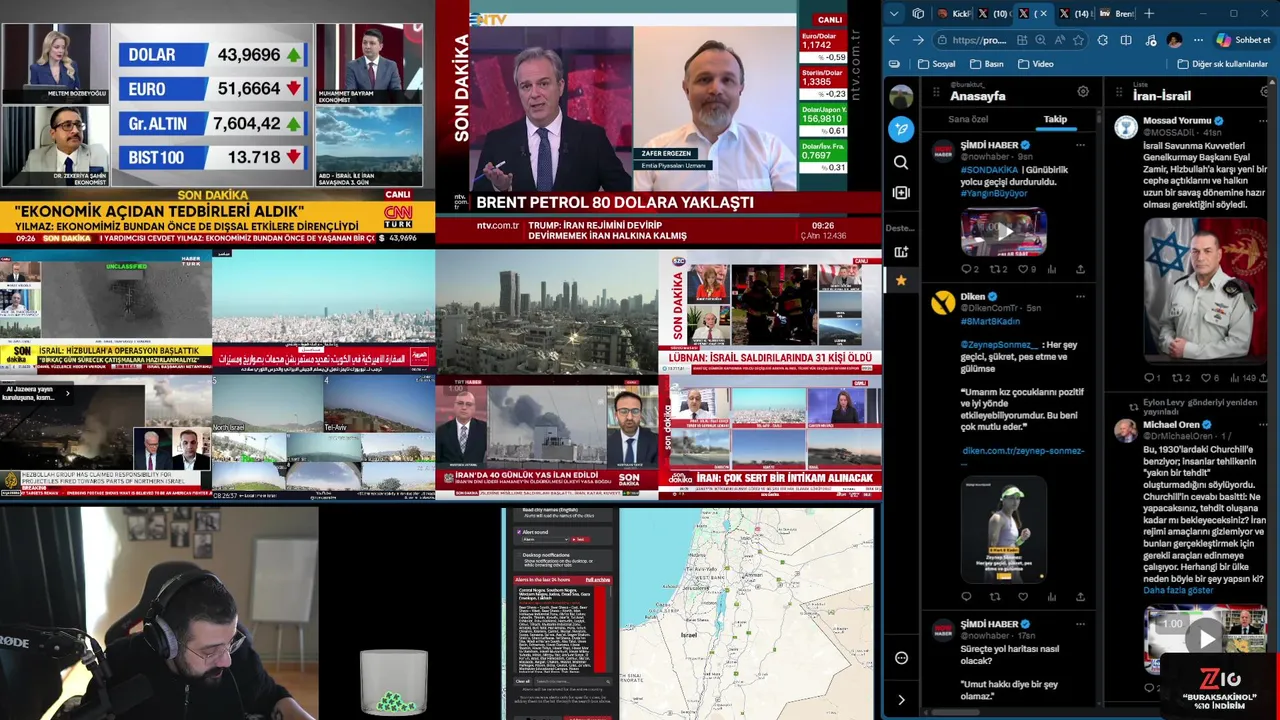Image resolution: width=1280 pixels, height=720 pixels.
Task: Open Mossad Yorumu post options menu
Action: 1261,119
